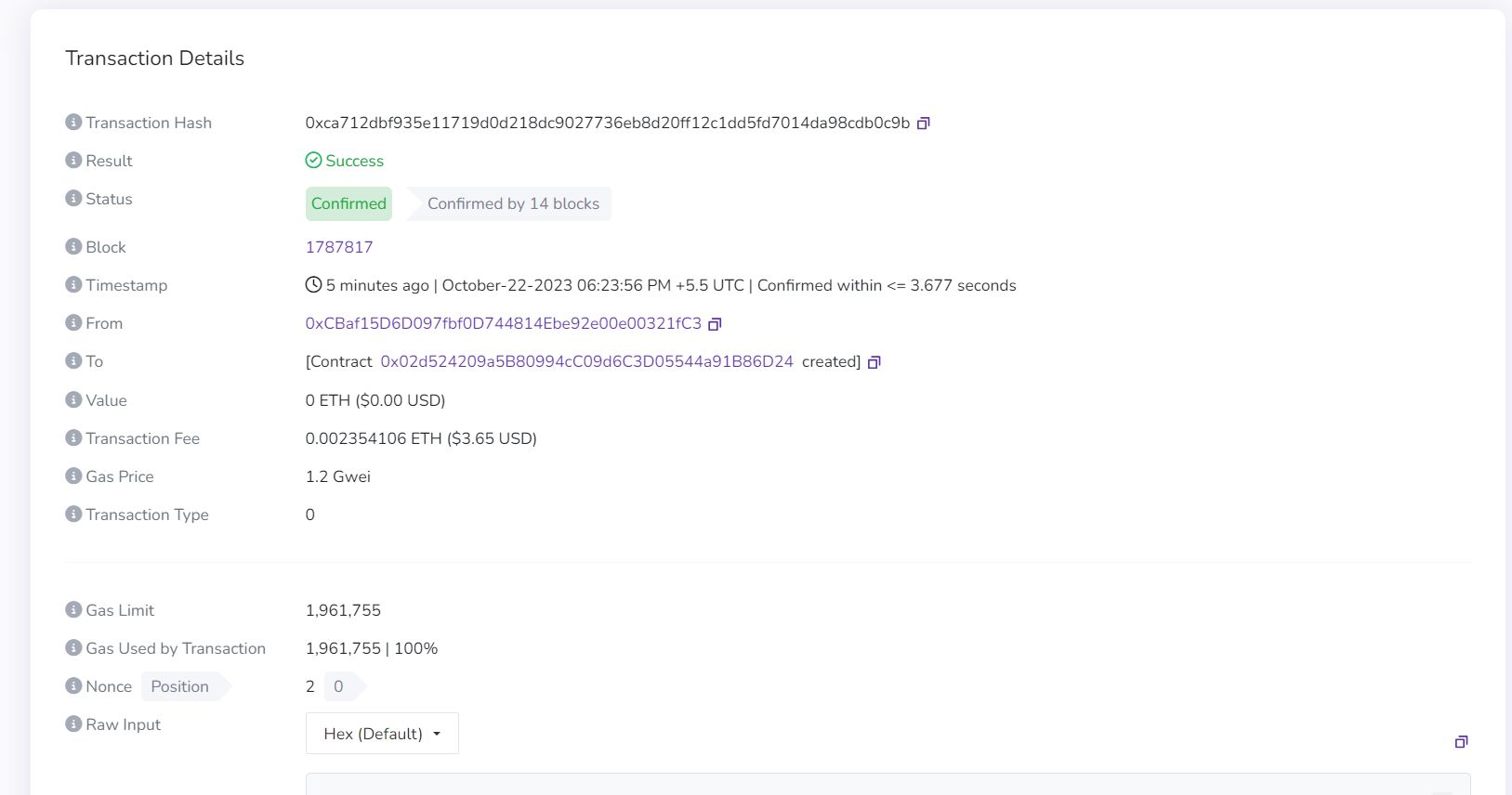
Task: Click the value 0 ETH ($0.00 USD)
Action: pyautogui.click(x=375, y=400)
